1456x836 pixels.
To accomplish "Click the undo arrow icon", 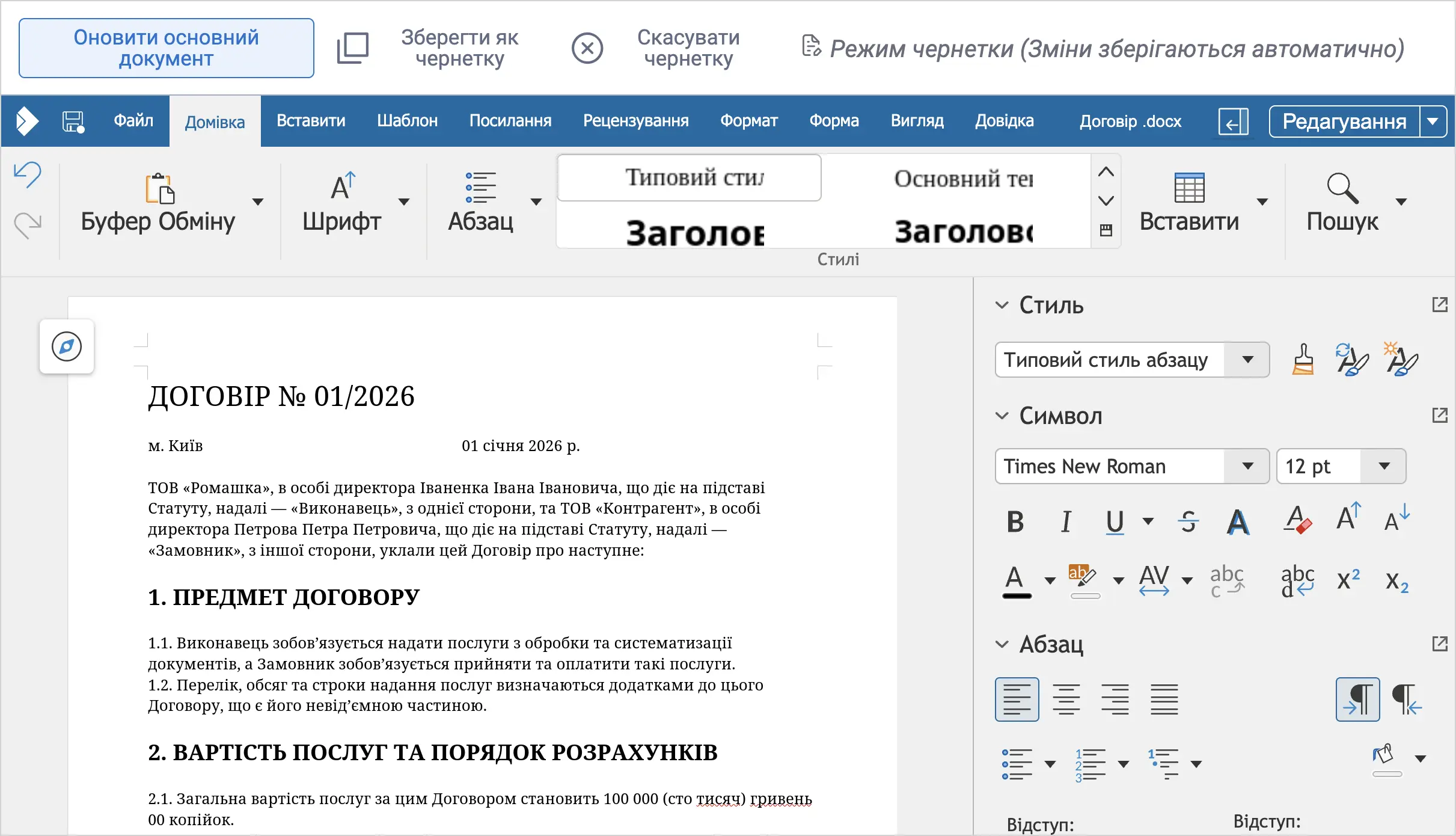I will coord(28,175).
